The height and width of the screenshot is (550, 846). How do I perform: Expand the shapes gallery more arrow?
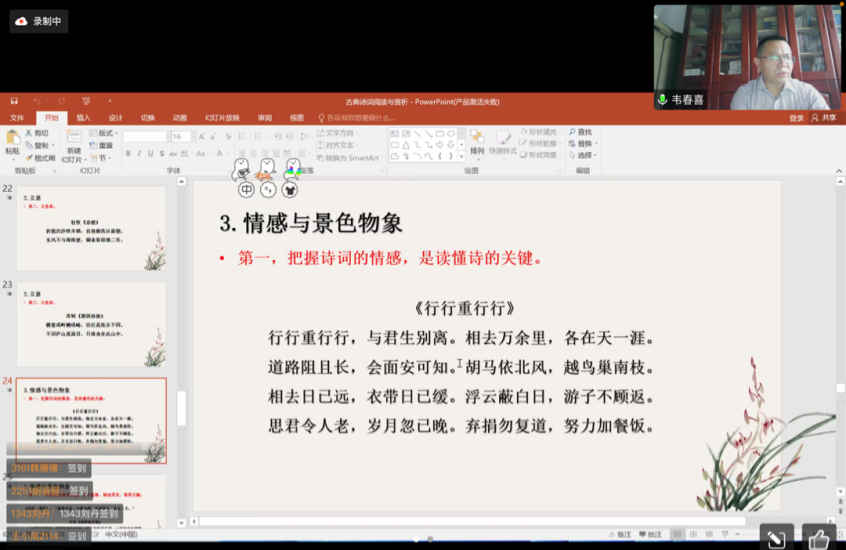tap(461, 157)
